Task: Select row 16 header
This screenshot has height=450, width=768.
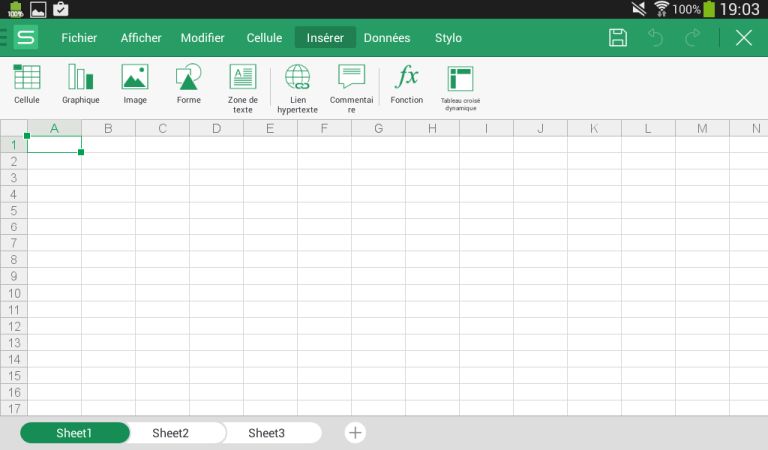Action: [14, 392]
